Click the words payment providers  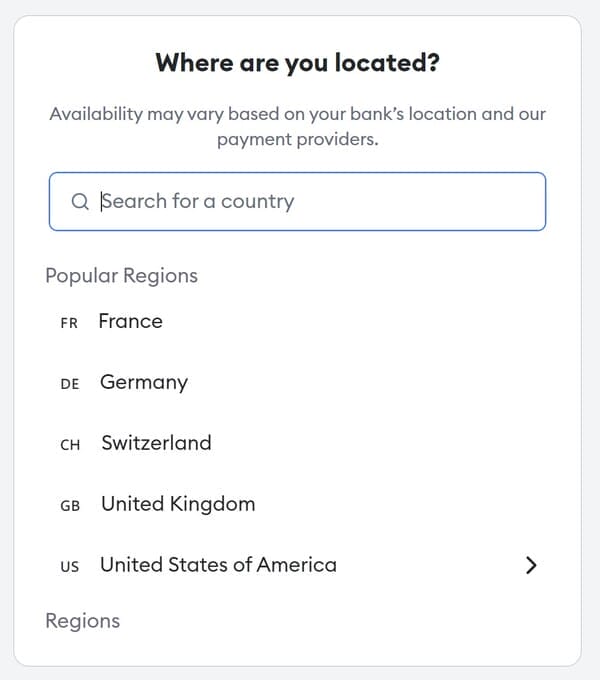pyautogui.click(x=298, y=140)
